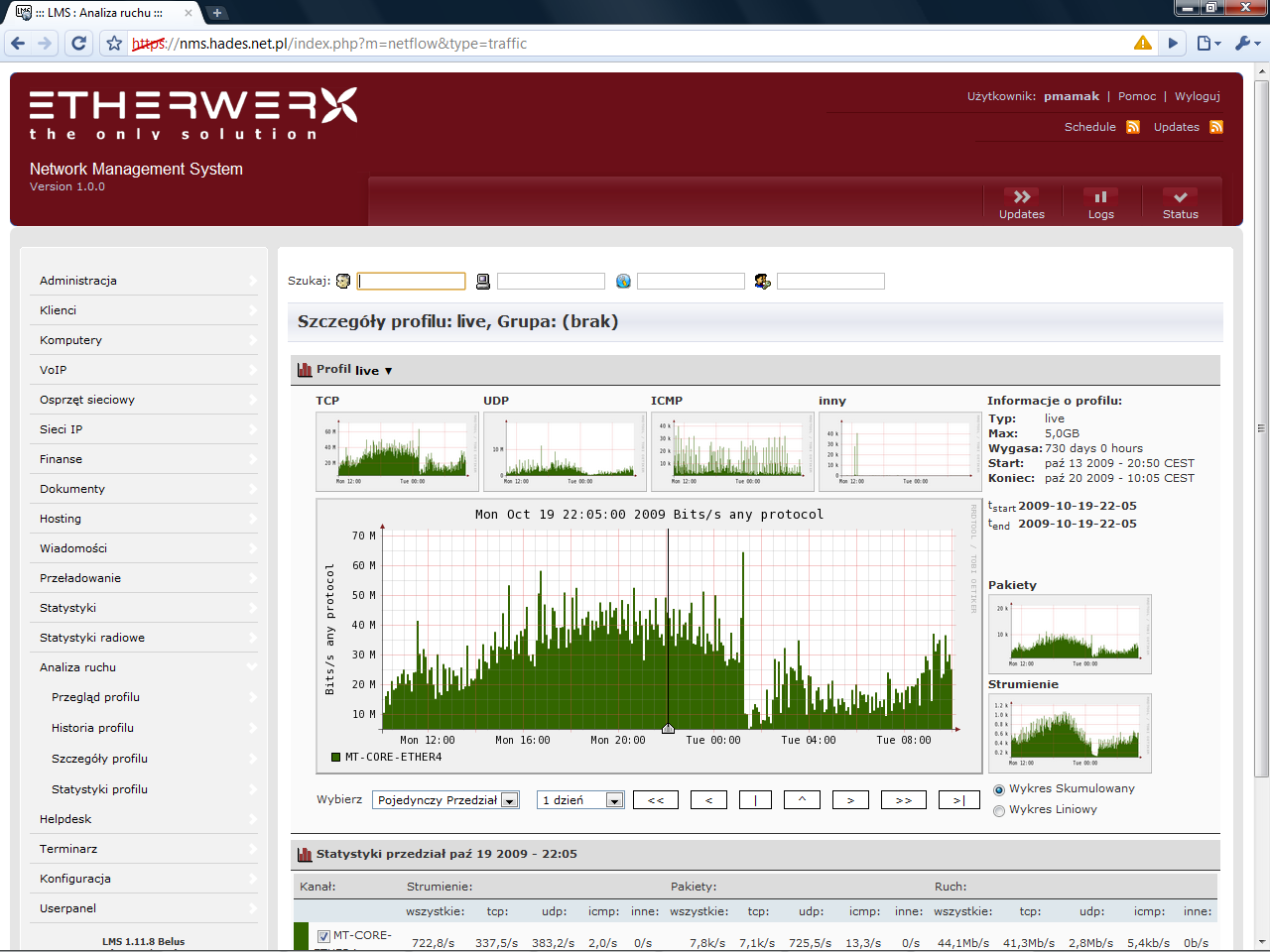Reload the page with the refresh icon

(x=79, y=43)
